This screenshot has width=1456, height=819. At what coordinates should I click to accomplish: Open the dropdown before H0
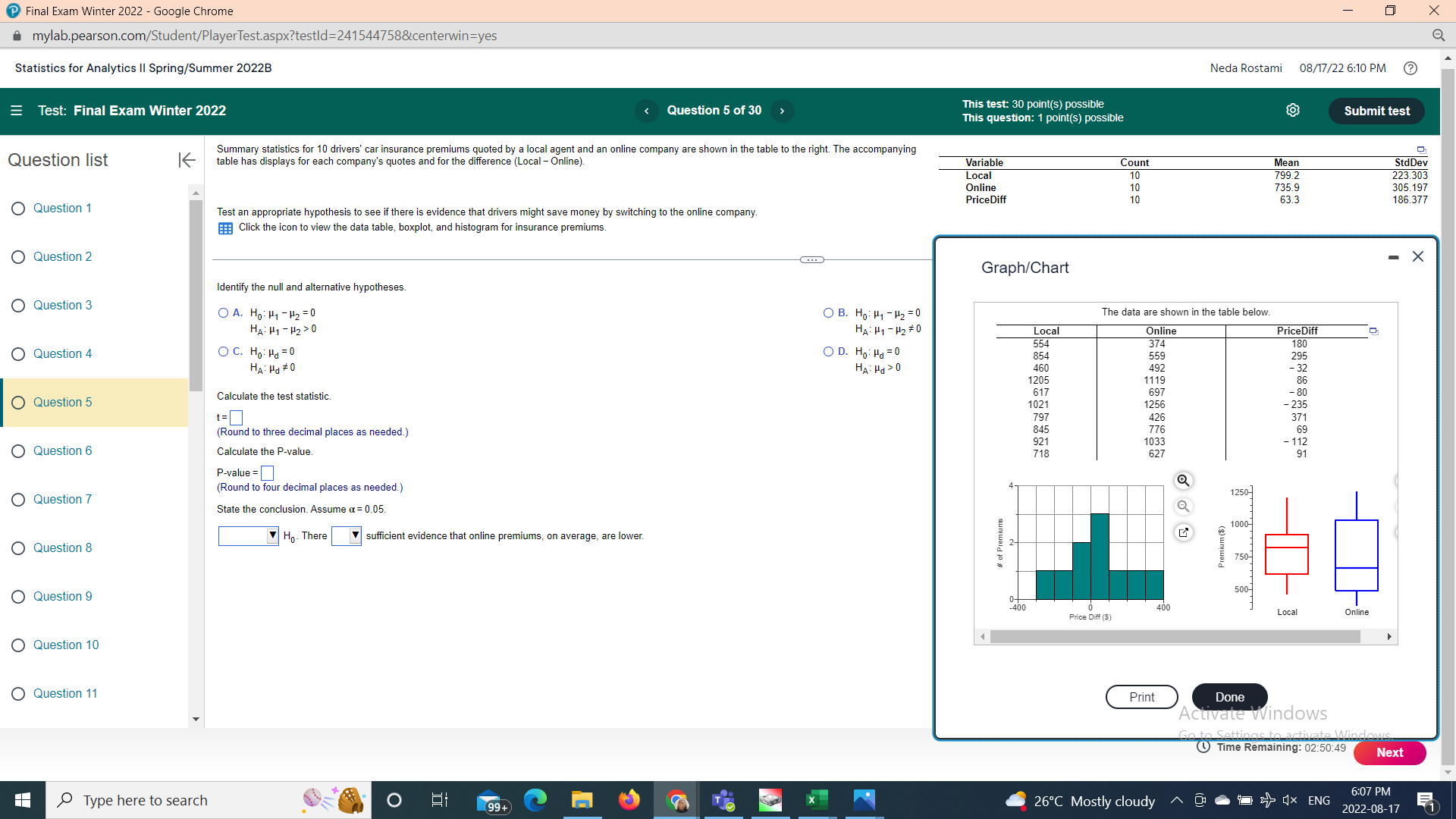pos(249,536)
